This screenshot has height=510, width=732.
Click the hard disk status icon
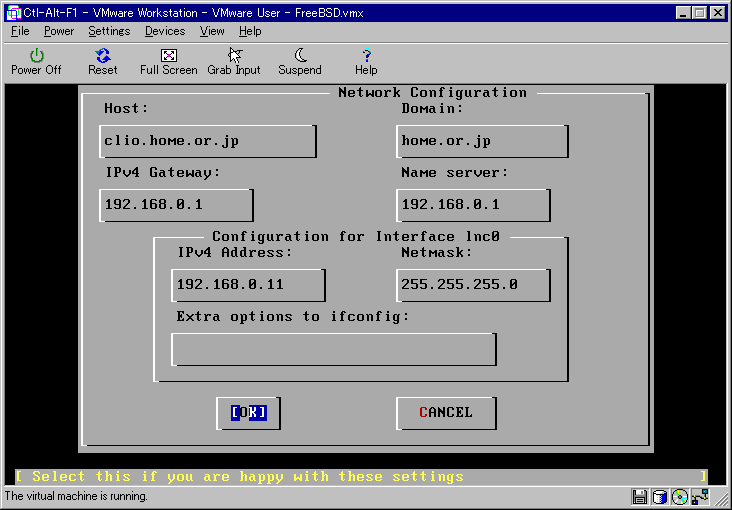(659, 497)
